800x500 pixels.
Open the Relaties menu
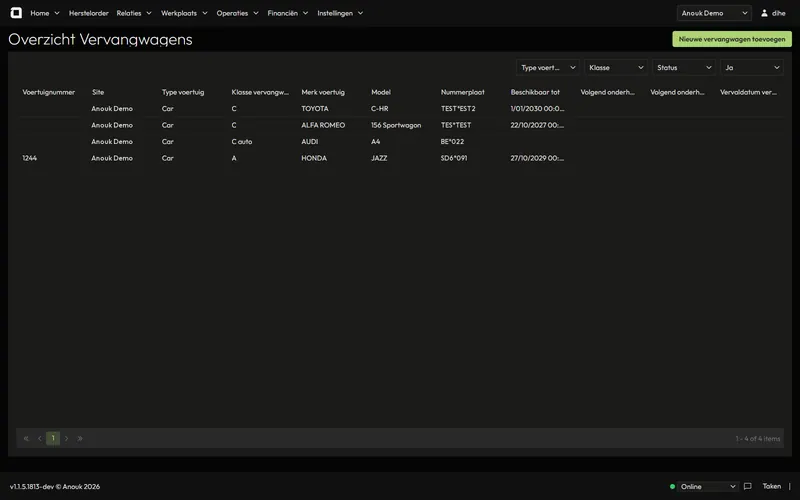click(x=134, y=13)
